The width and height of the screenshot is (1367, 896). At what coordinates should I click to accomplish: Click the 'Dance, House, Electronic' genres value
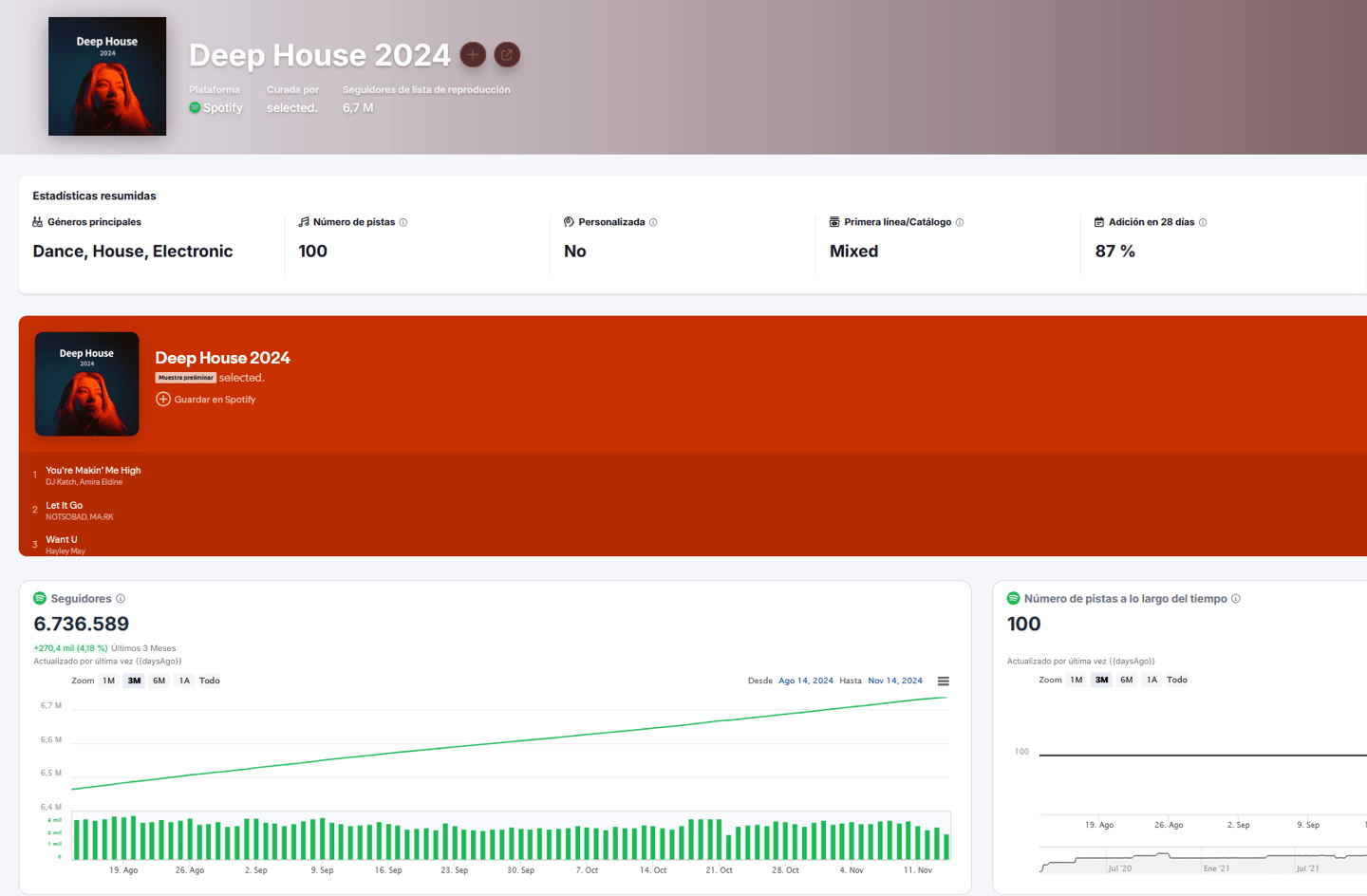point(133,251)
